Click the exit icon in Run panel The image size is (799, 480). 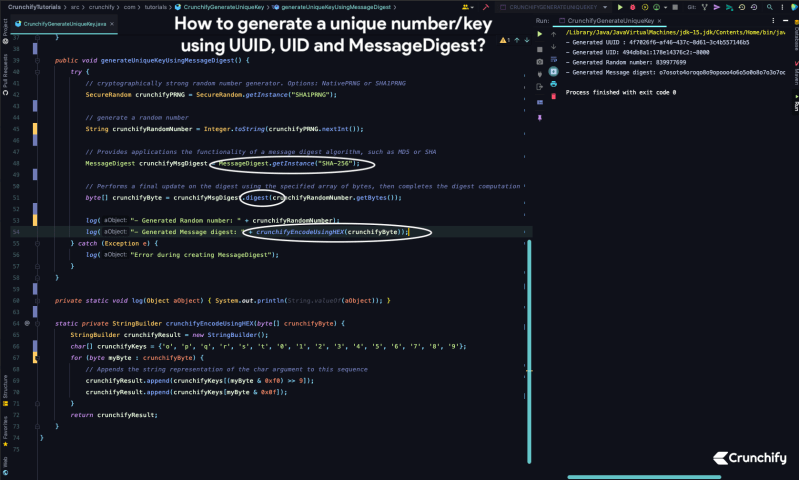[540, 87]
